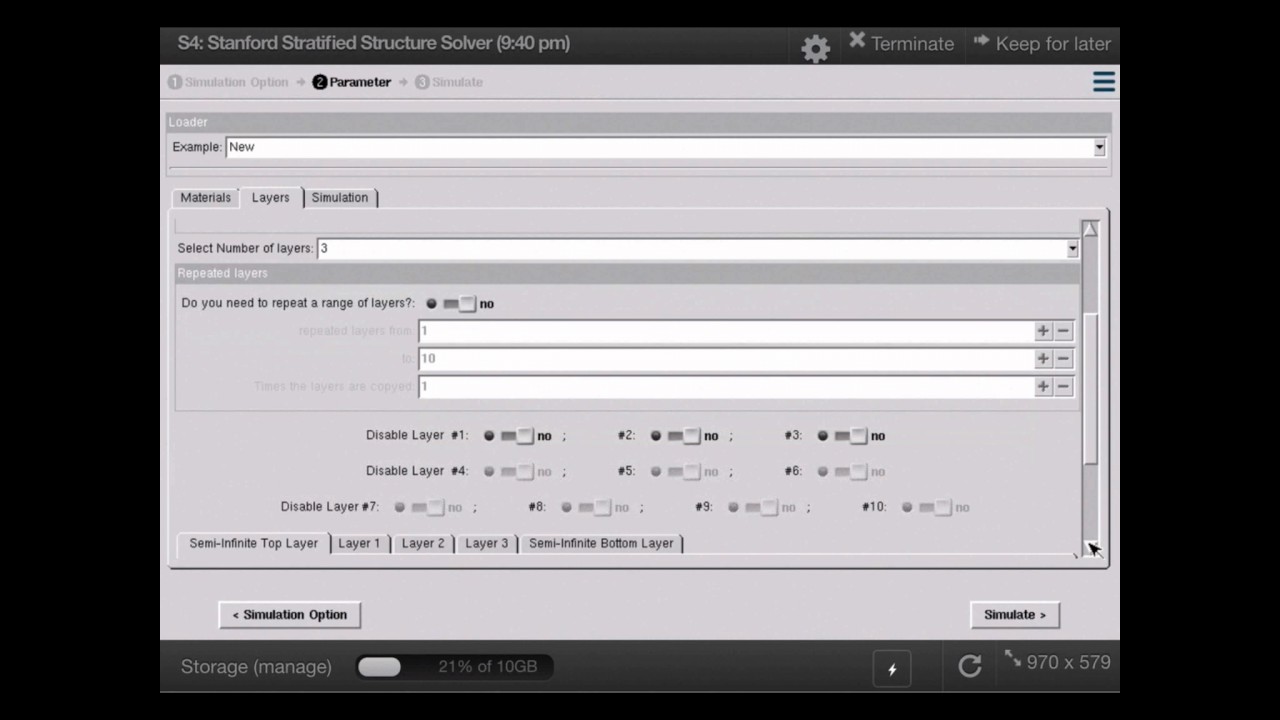Click the storage usage progress bar
The width and height of the screenshot is (1280, 720).
coord(454,667)
